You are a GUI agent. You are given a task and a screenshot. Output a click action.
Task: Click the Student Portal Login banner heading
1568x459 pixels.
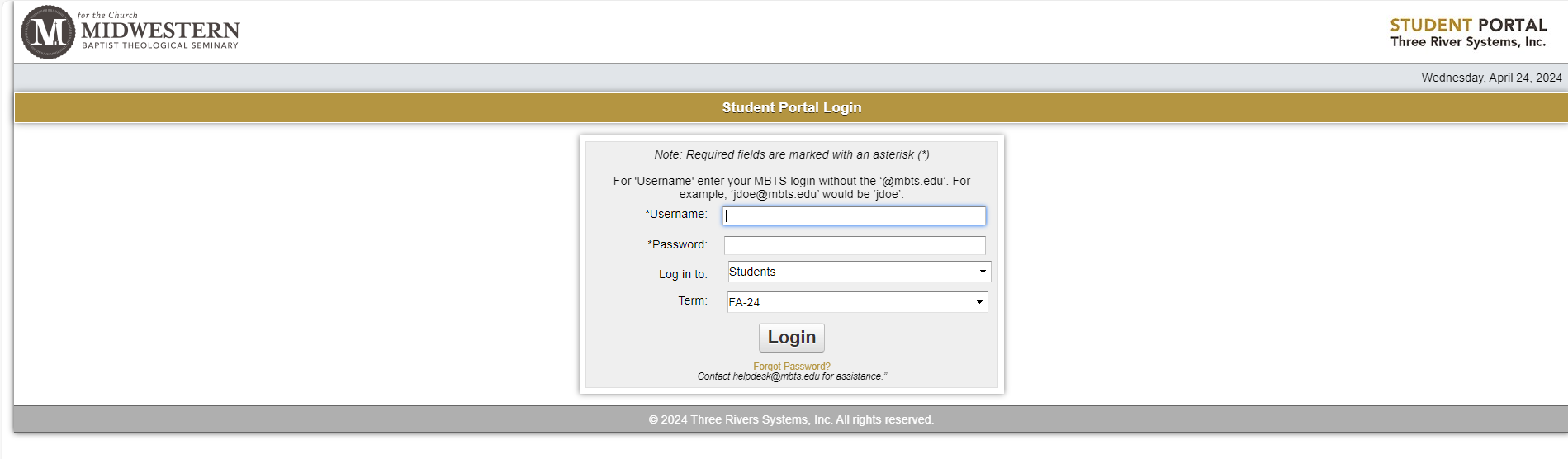click(x=791, y=107)
